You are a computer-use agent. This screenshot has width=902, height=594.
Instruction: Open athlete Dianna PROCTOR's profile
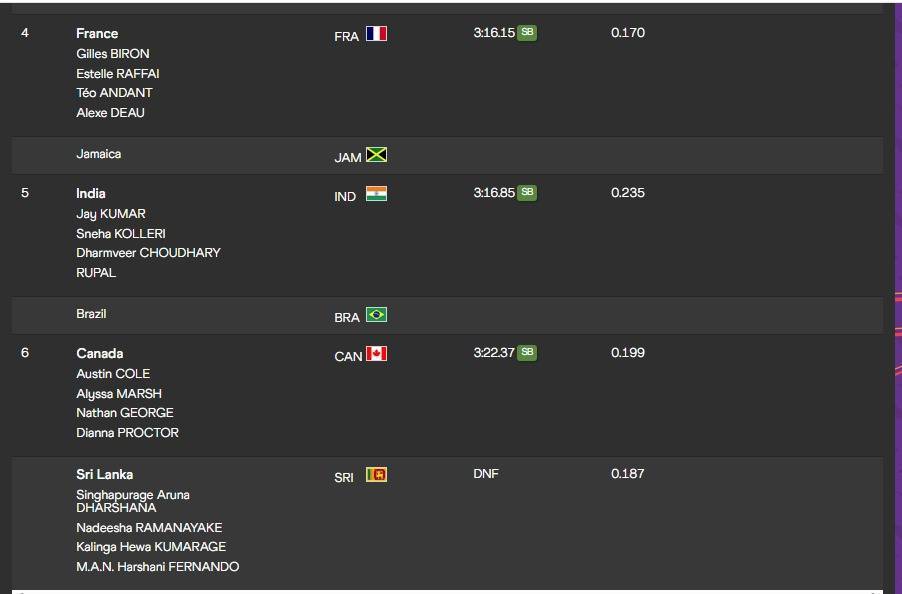tap(128, 432)
